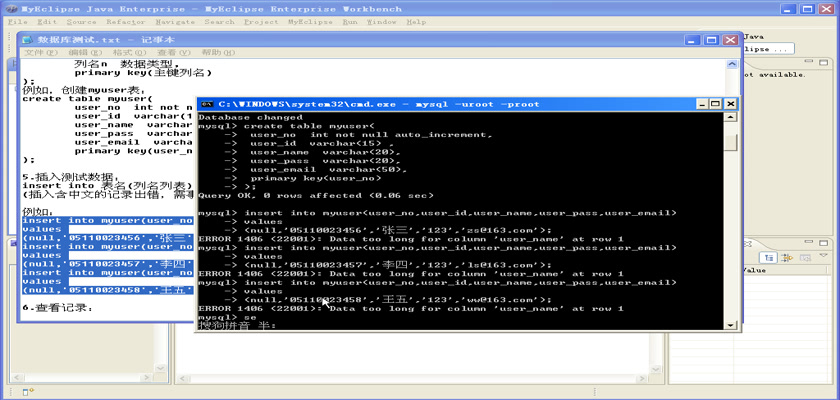Click '05110023457' highlighted line in Notepad
Image resolution: width=840 pixels, height=400 pixels.
pos(107,264)
